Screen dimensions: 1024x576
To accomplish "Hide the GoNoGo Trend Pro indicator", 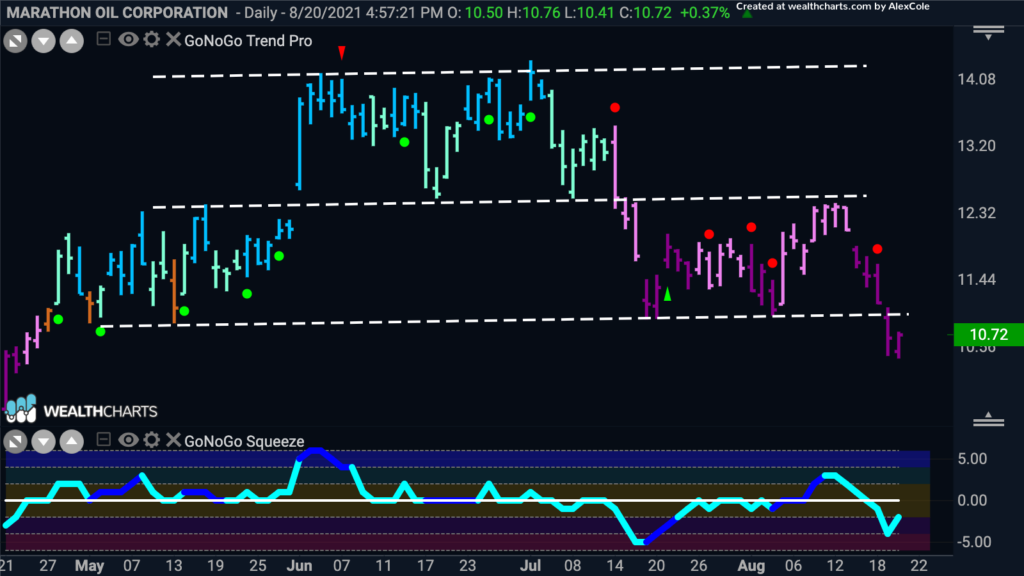I will click(x=128, y=40).
